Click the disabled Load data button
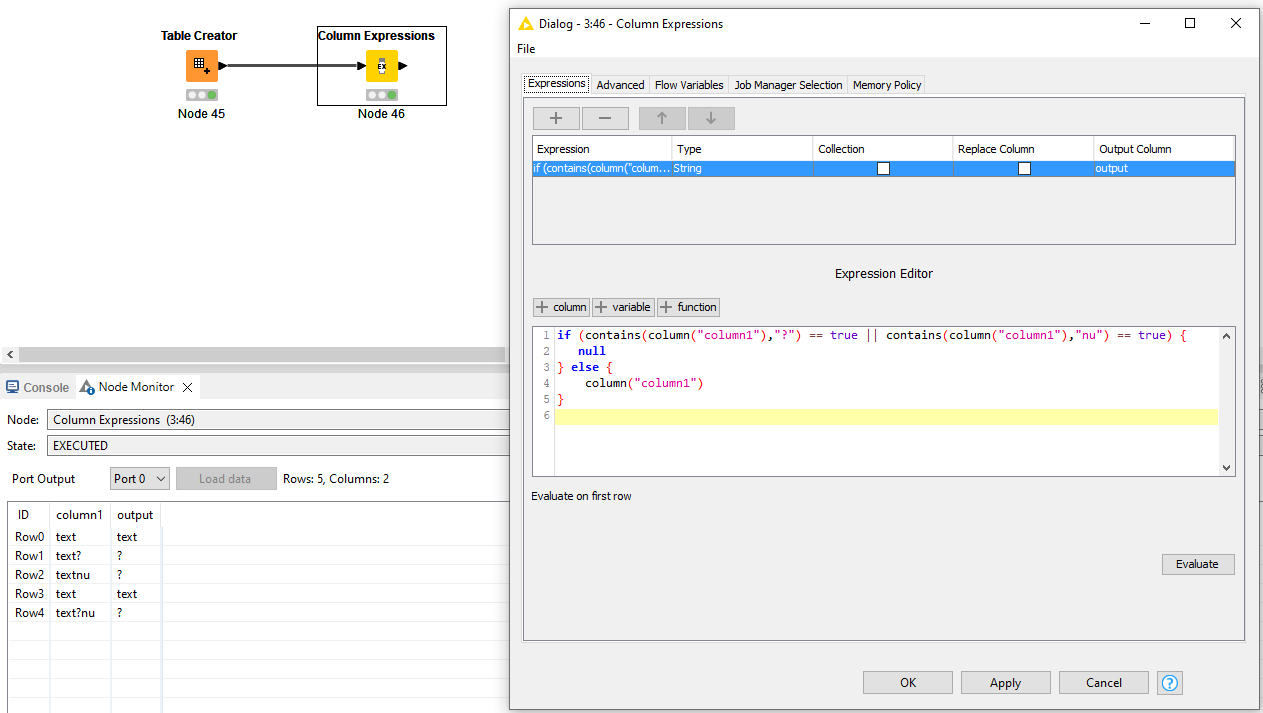 (226, 479)
